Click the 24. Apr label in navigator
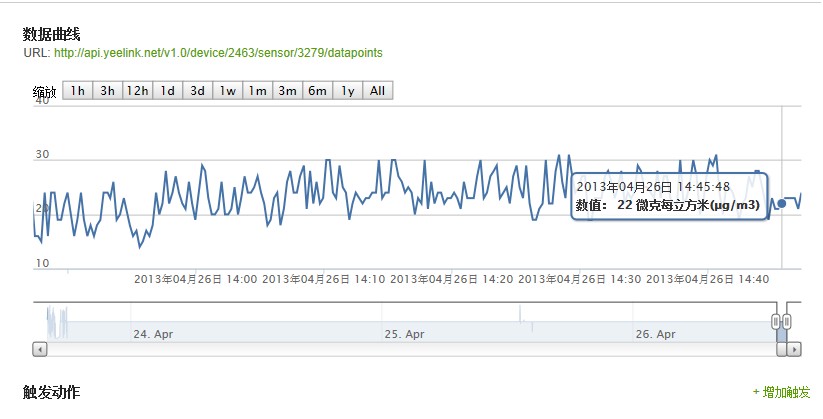The image size is (823, 419). coord(153,334)
